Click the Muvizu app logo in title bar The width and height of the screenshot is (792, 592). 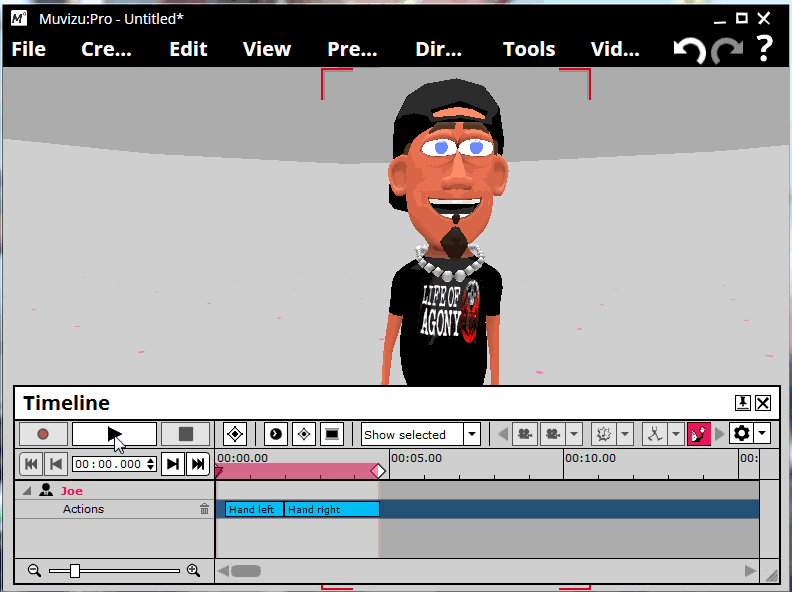click(x=19, y=19)
